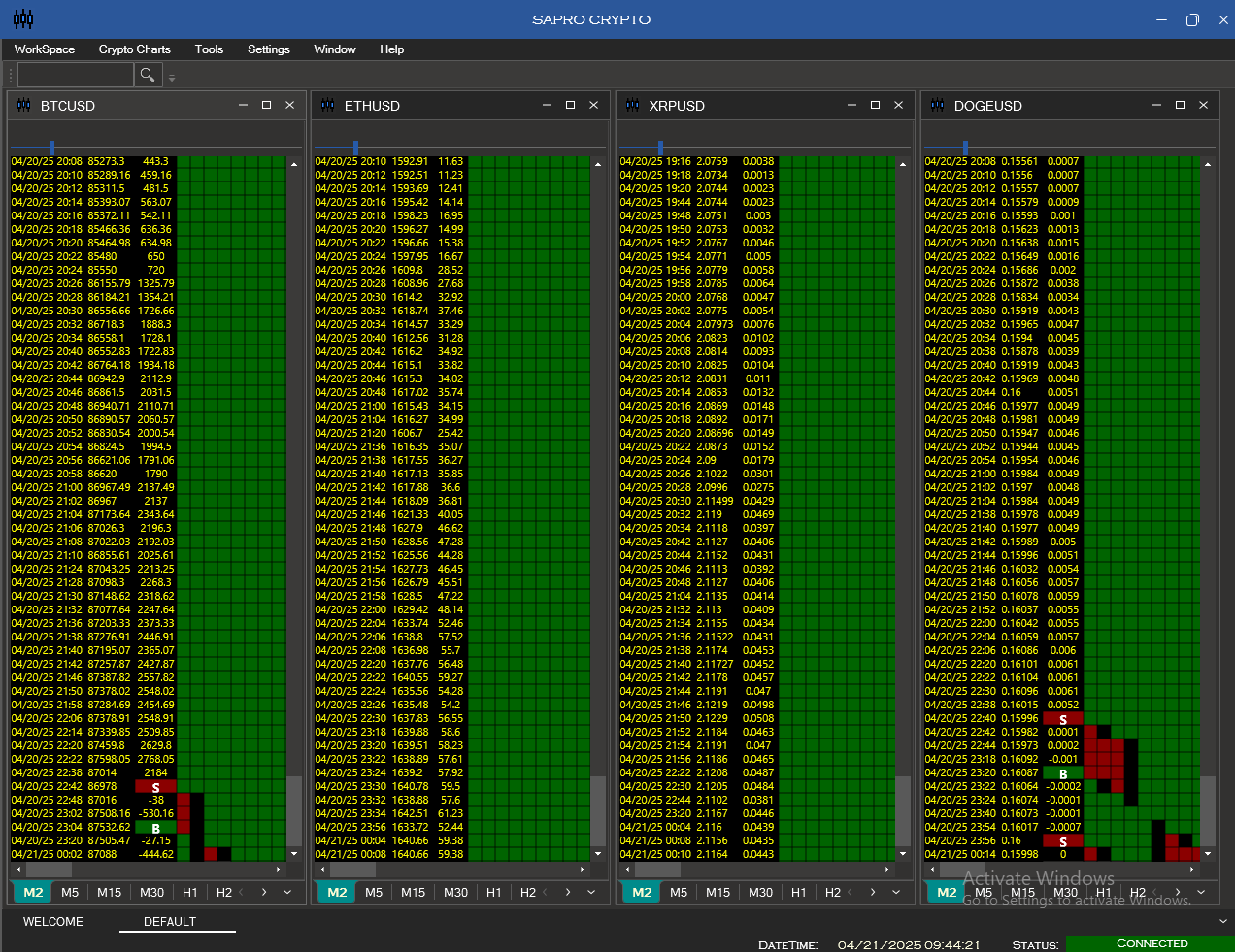This screenshot has height=952, width=1235.
Task: Click the BTCUSD candlestick chart icon
Action: (x=24, y=105)
